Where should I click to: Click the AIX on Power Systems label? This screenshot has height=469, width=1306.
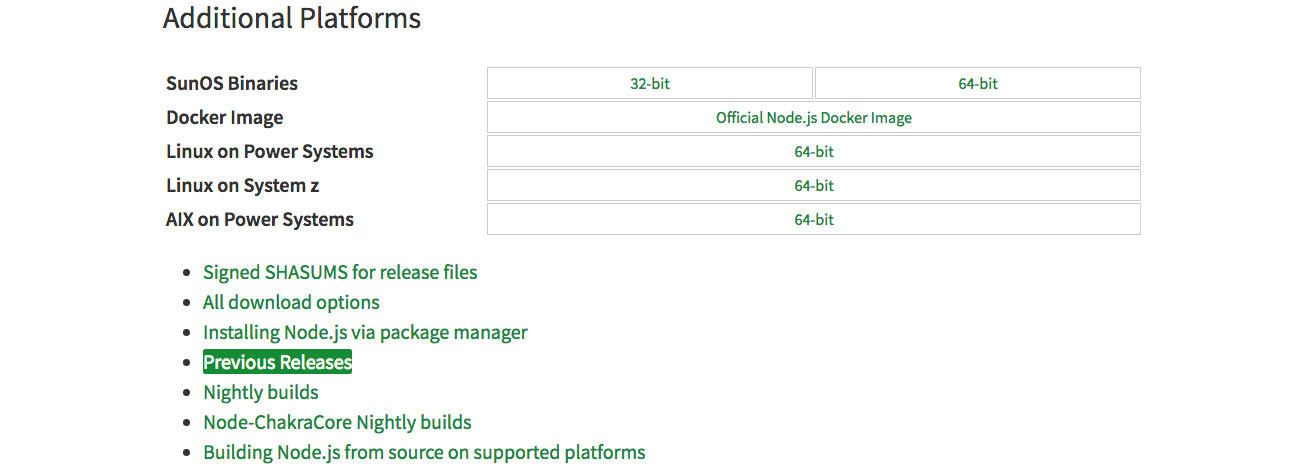[260, 220]
